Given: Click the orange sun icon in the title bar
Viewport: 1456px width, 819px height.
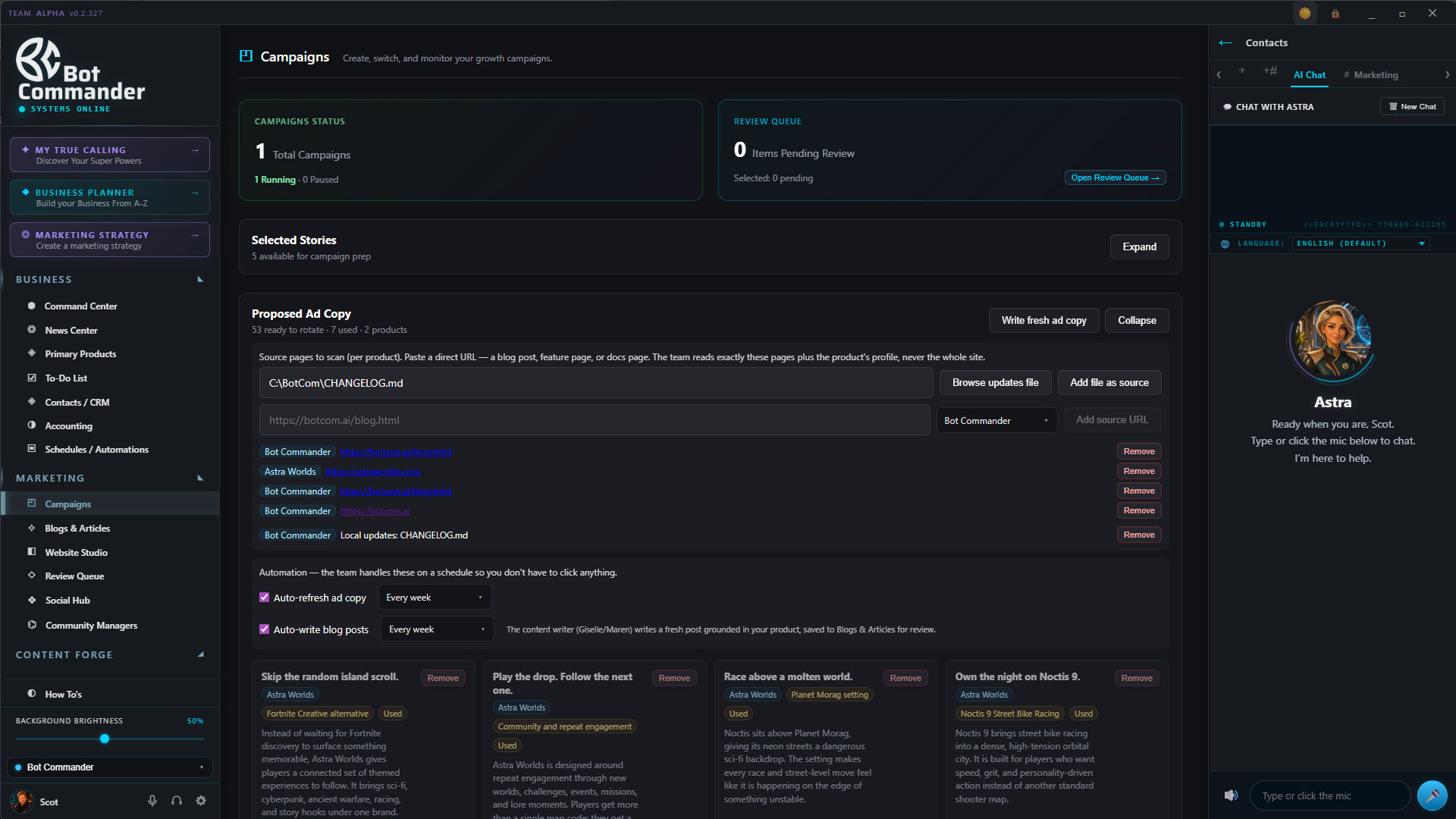Looking at the screenshot, I should click(1304, 13).
